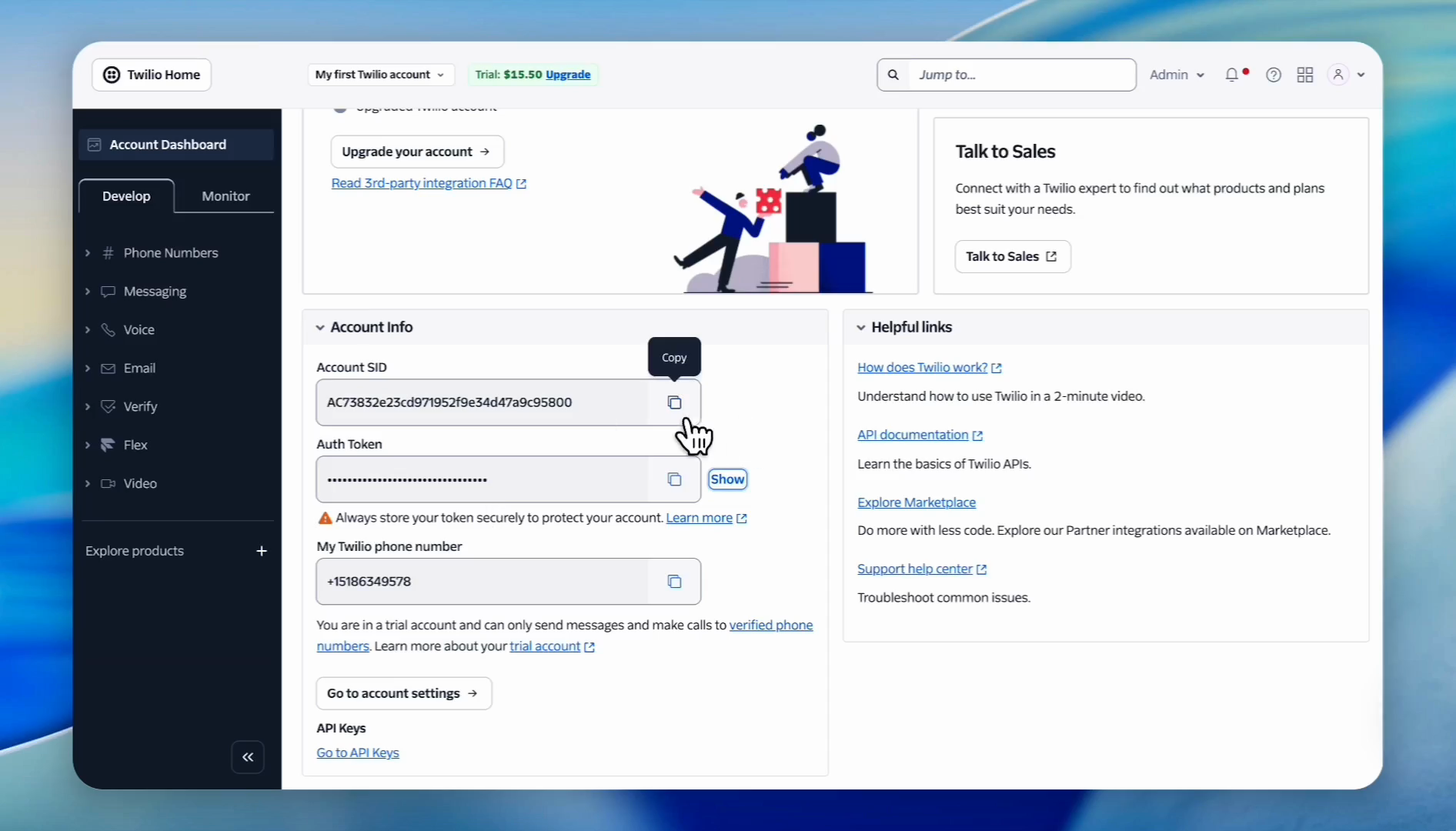Image resolution: width=1456 pixels, height=831 pixels.
Task: Switch to the Monitor tab
Action: point(225,196)
